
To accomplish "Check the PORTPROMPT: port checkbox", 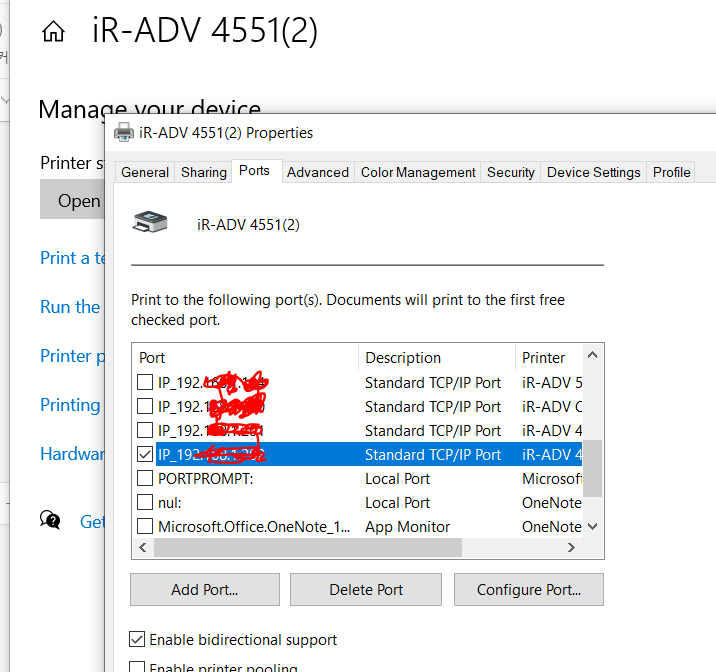I will click(x=145, y=478).
